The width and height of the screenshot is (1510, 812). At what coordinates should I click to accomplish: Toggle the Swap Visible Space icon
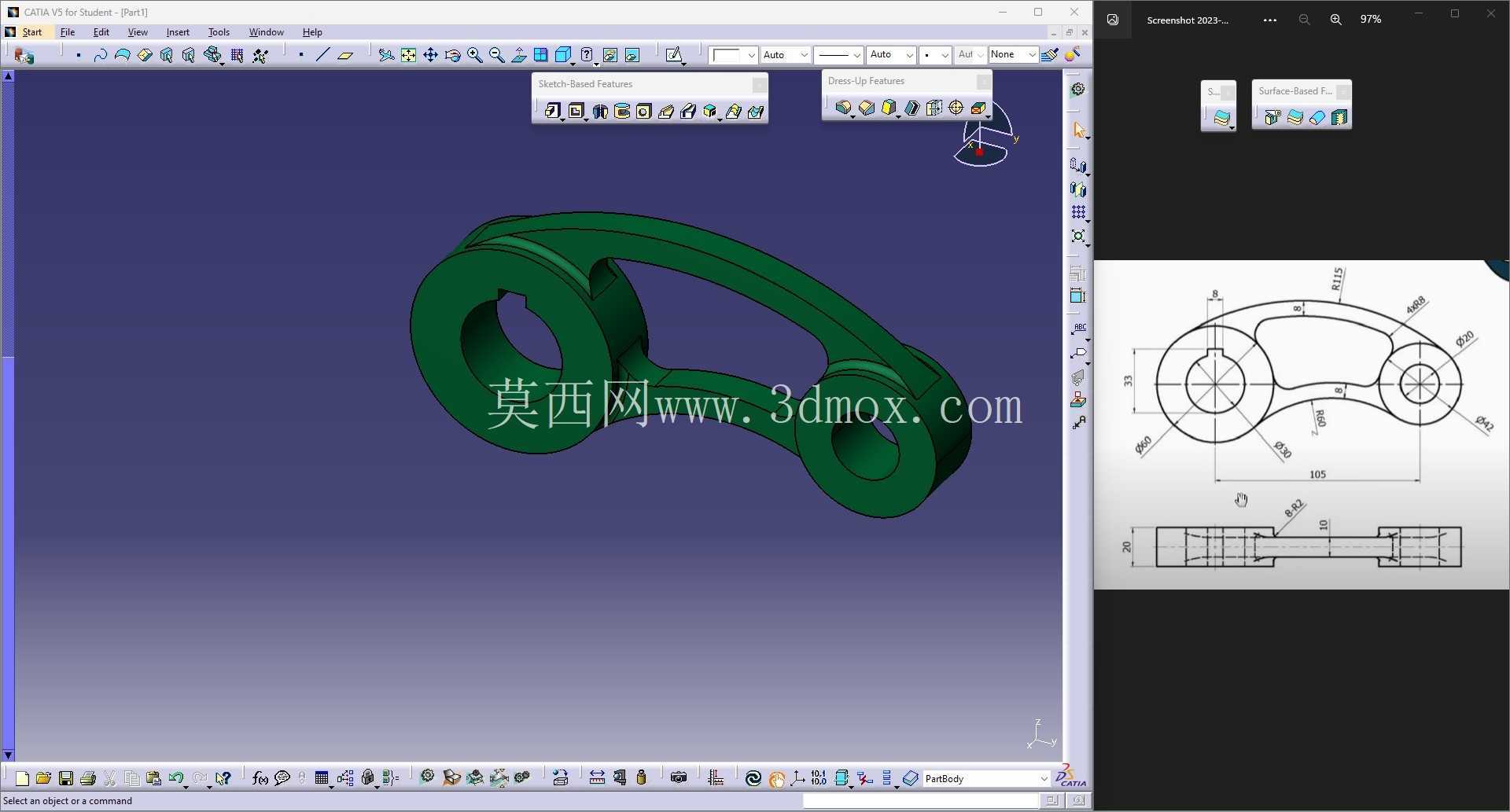coord(632,55)
